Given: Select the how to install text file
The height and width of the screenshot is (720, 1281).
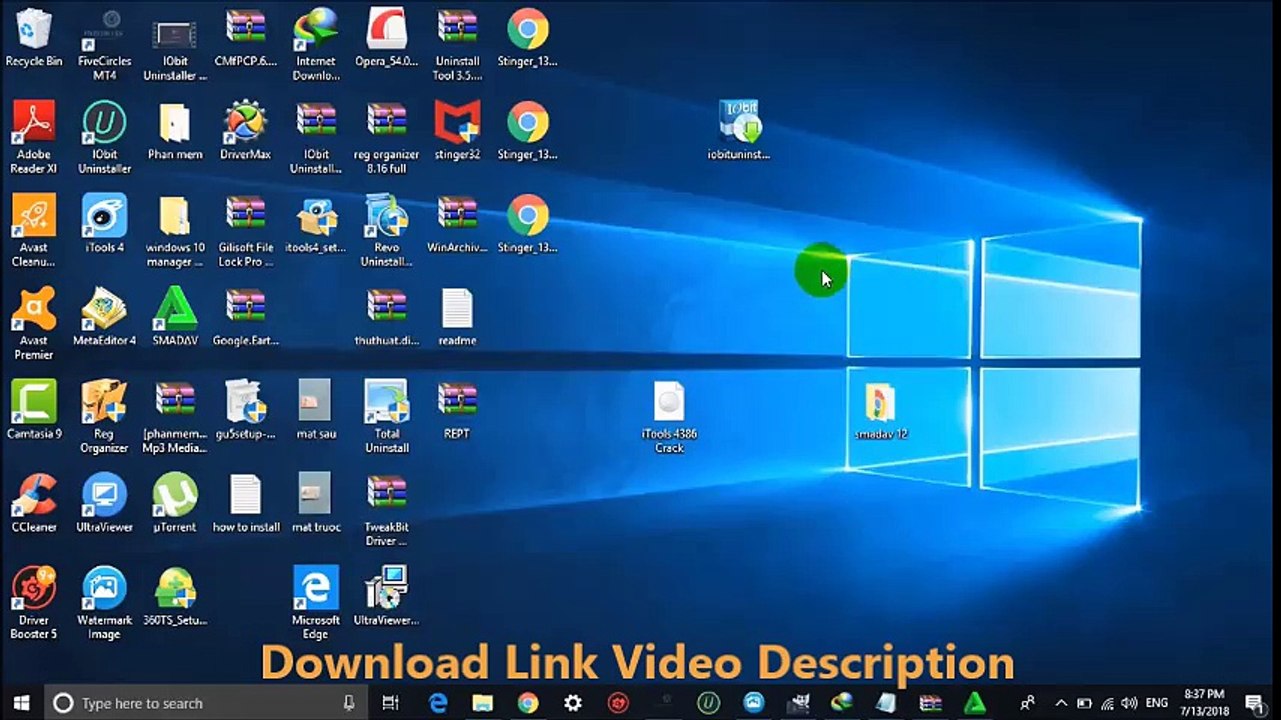Looking at the screenshot, I should pyautogui.click(x=245, y=503).
